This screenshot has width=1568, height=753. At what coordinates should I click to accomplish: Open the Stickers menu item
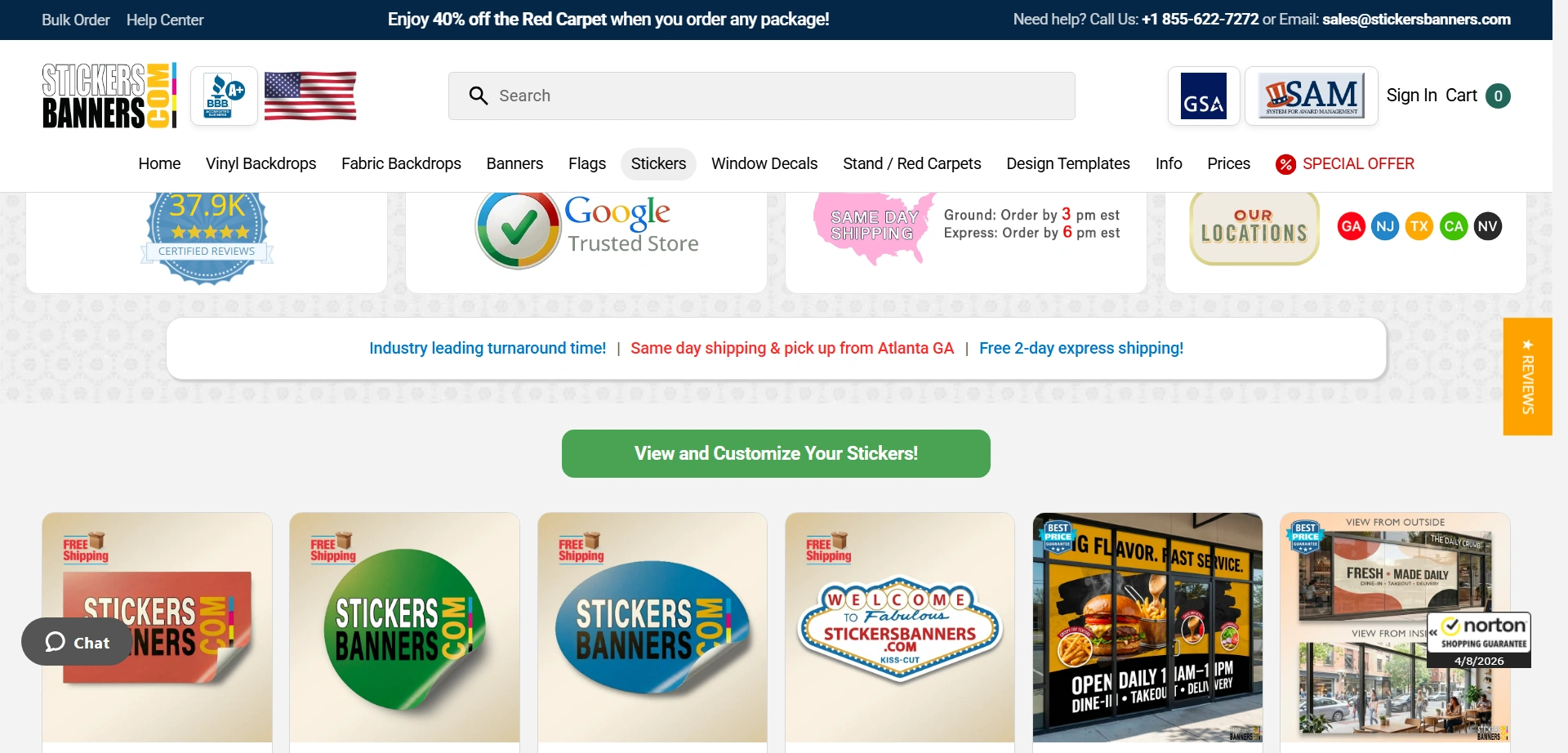(658, 163)
